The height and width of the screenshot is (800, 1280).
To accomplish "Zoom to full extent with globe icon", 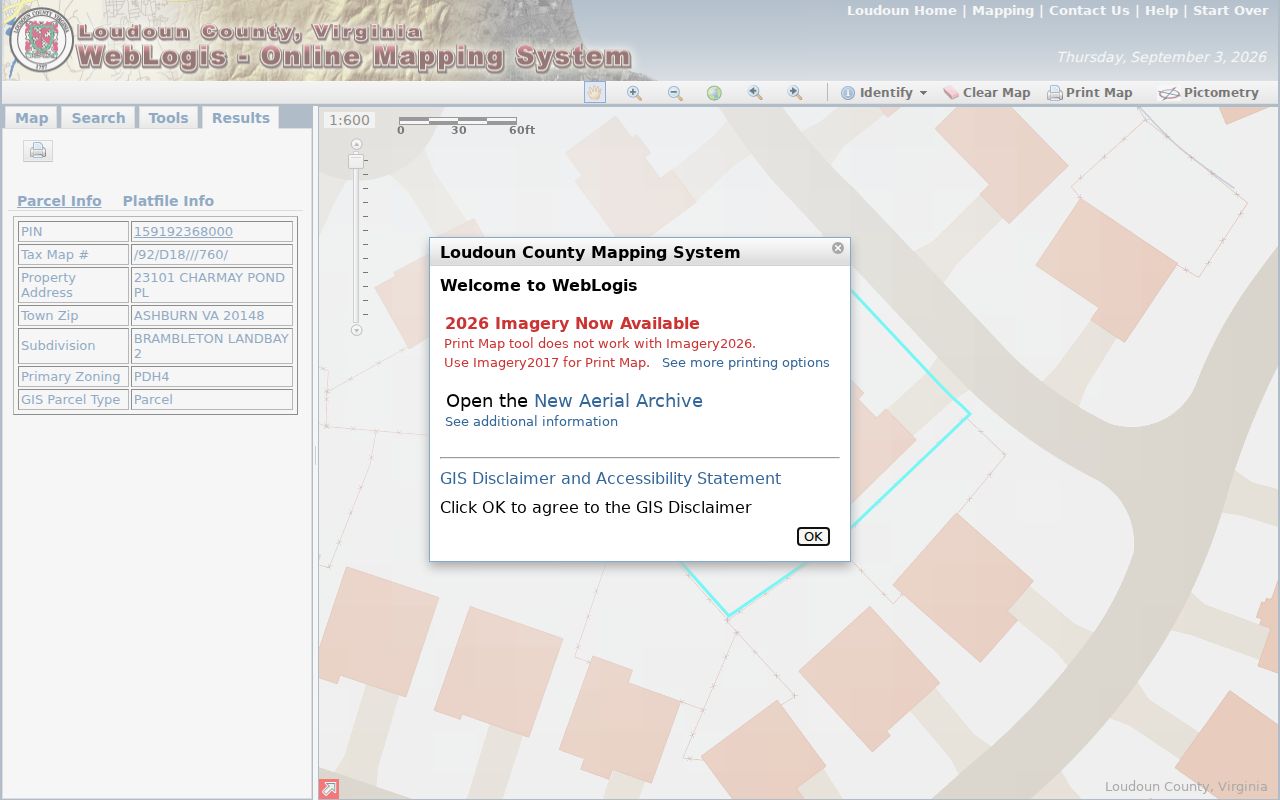I will (714, 93).
